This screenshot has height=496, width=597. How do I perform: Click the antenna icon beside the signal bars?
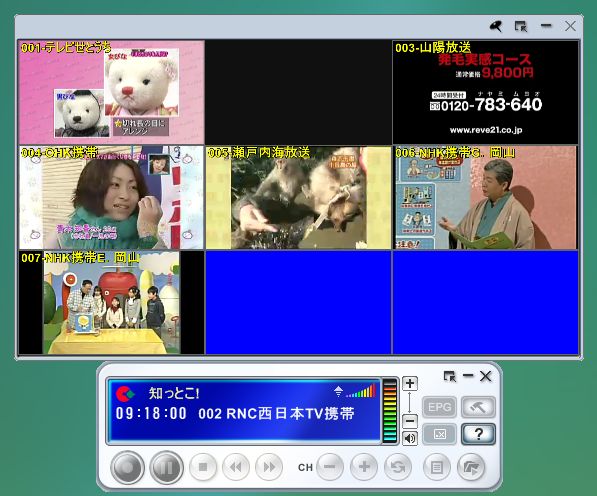coord(338,391)
